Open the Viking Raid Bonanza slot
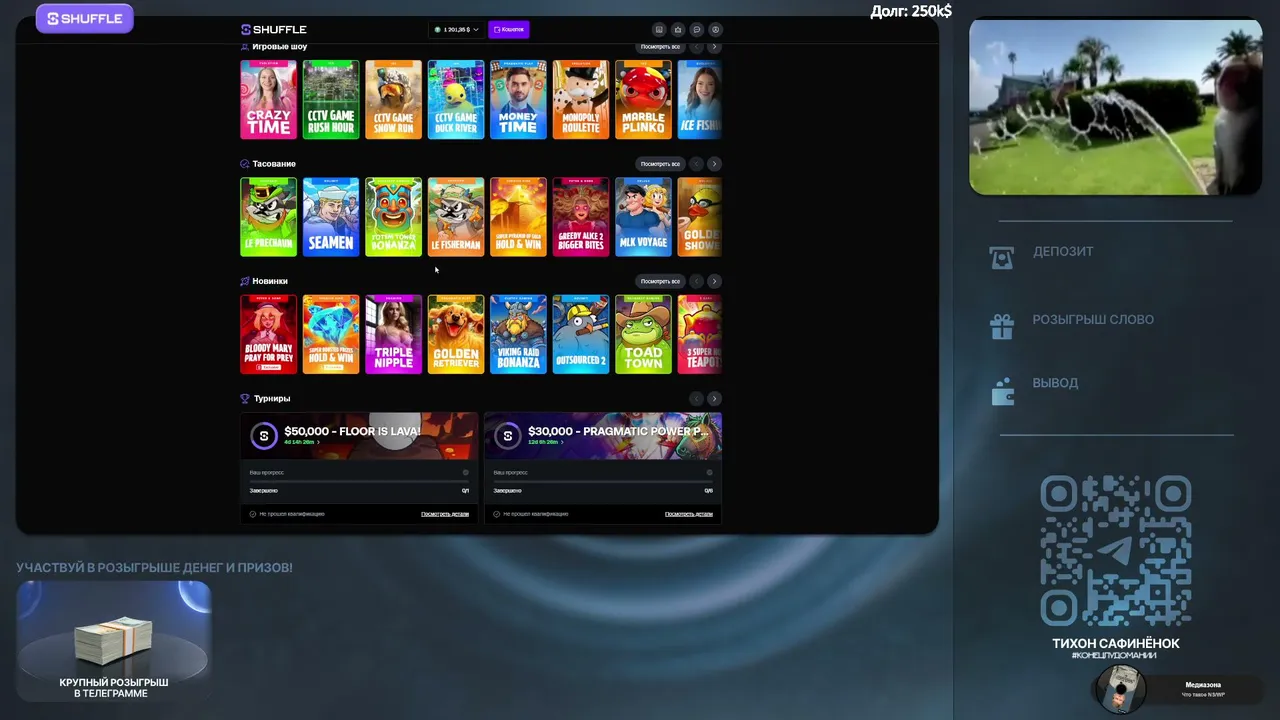Image resolution: width=1280 pixels, height=720 pixels. pos(518,334)
